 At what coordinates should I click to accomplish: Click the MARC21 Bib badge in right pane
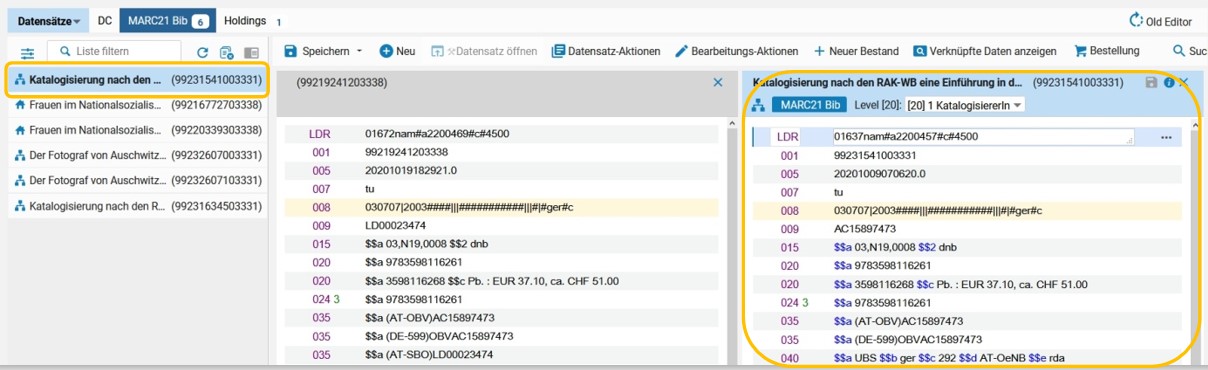(809, 105)
